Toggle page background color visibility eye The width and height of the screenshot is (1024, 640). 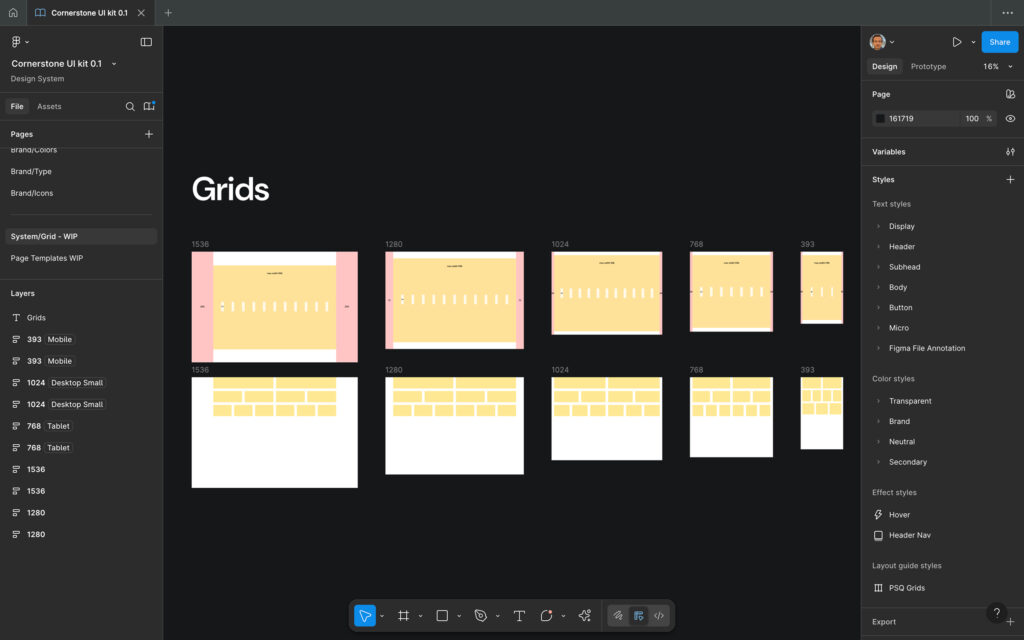pos(1010,118)
